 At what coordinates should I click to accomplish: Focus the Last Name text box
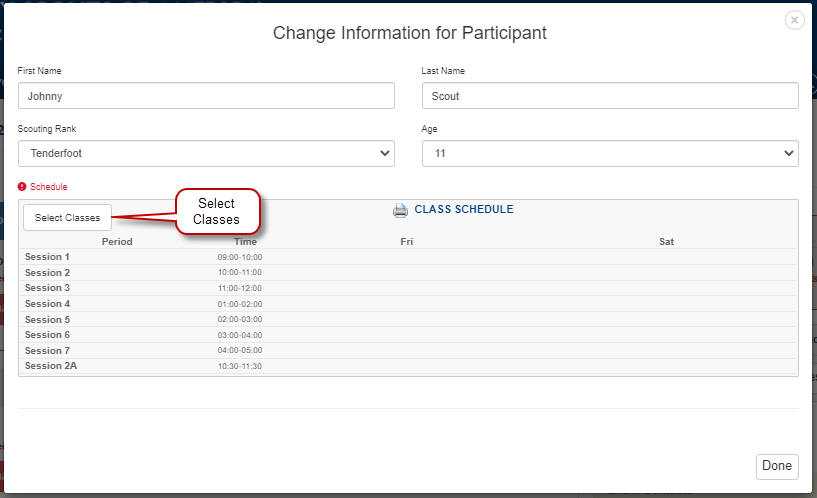tap(610, 96)
